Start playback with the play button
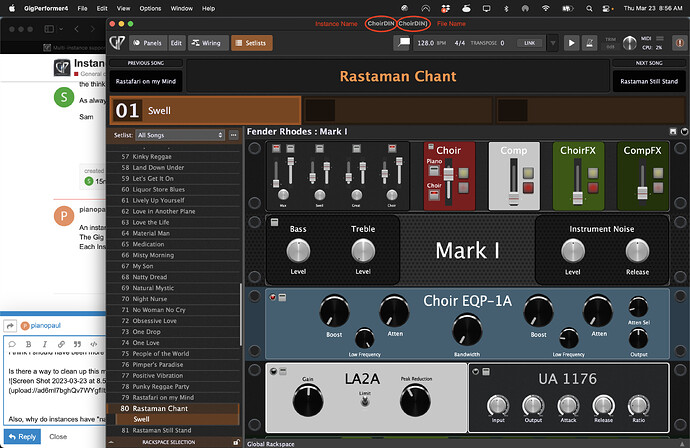 pyautogui.click(x=571, y=43)
